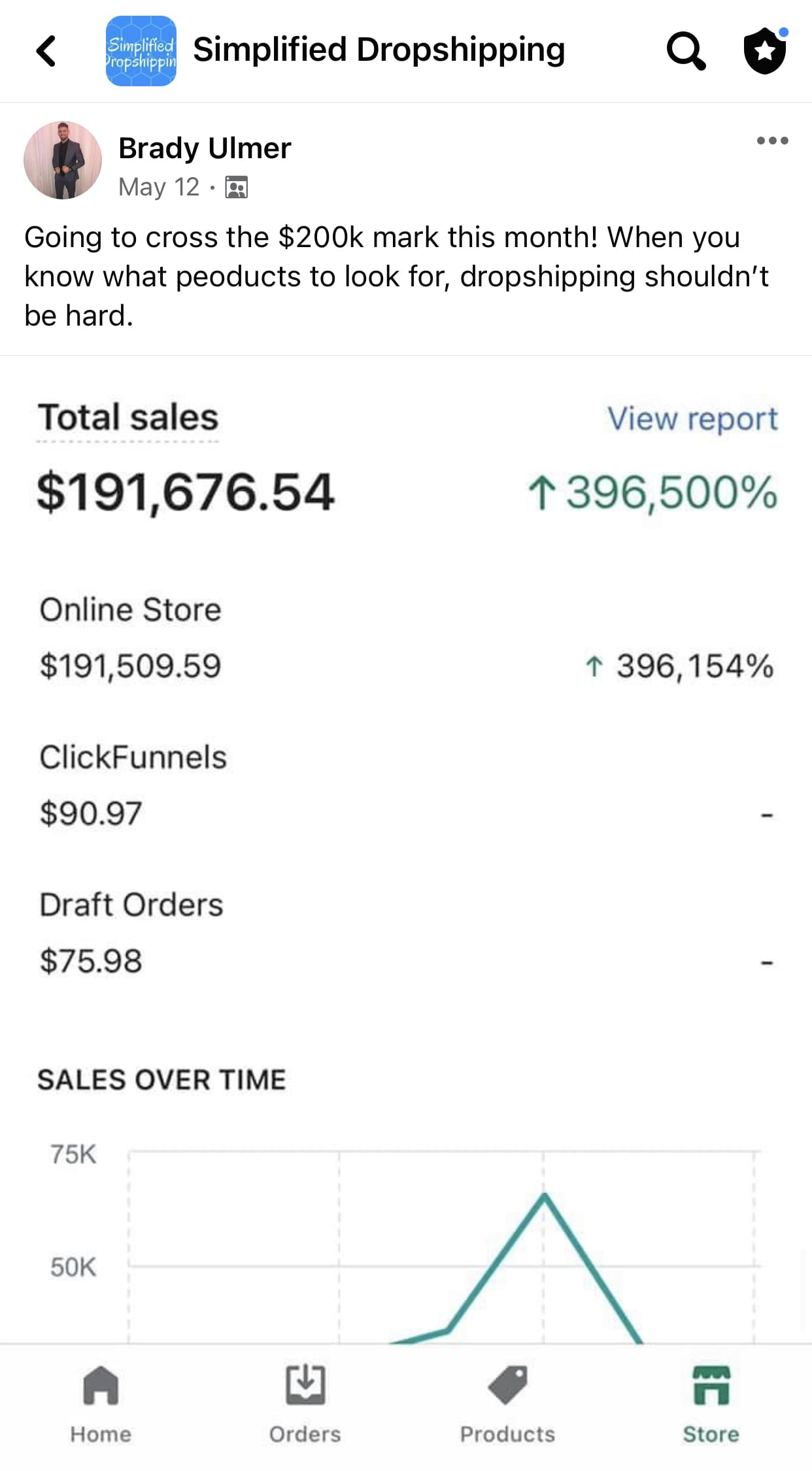Select the Online Store sales row

pos(406,638)
